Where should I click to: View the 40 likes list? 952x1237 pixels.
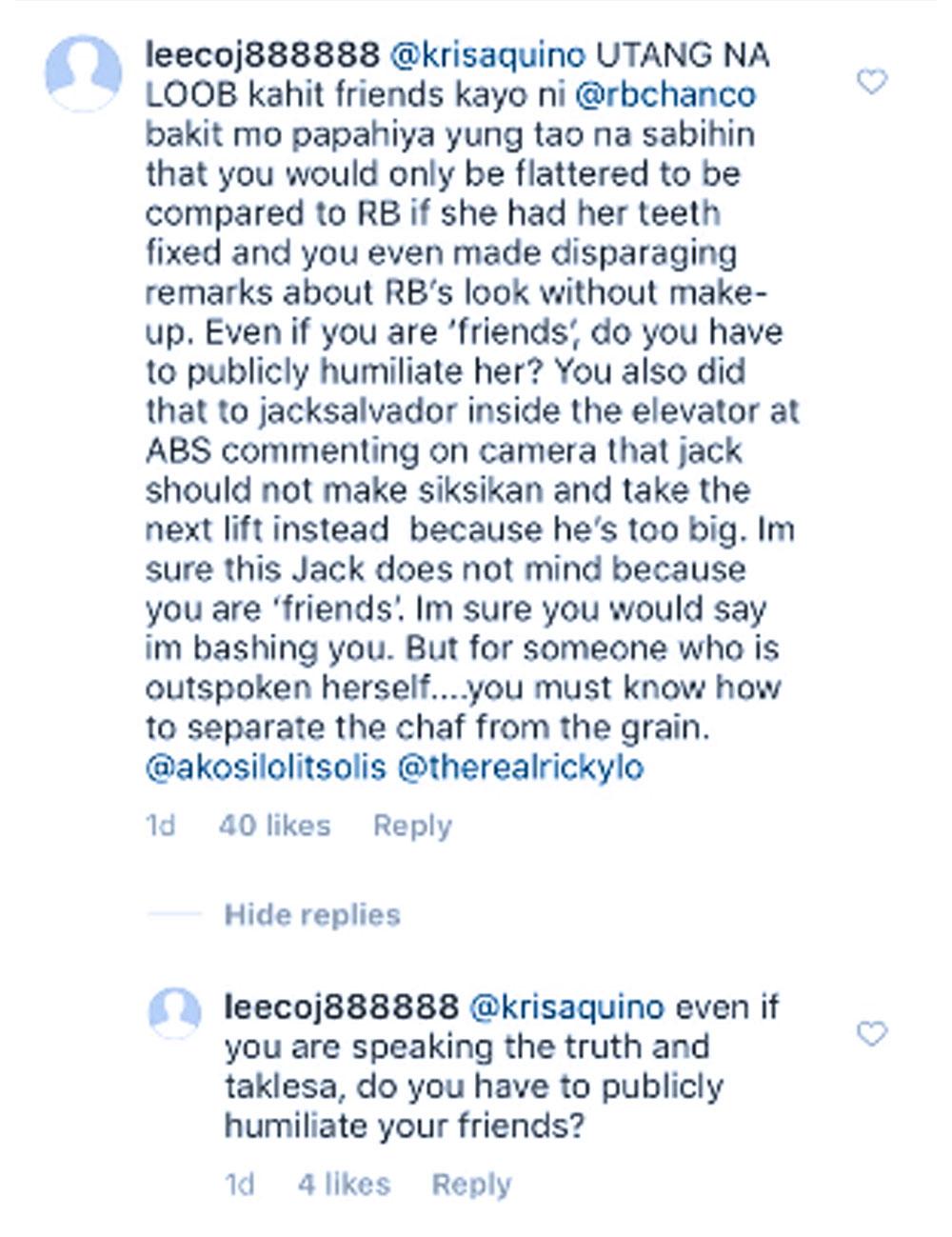274,826
